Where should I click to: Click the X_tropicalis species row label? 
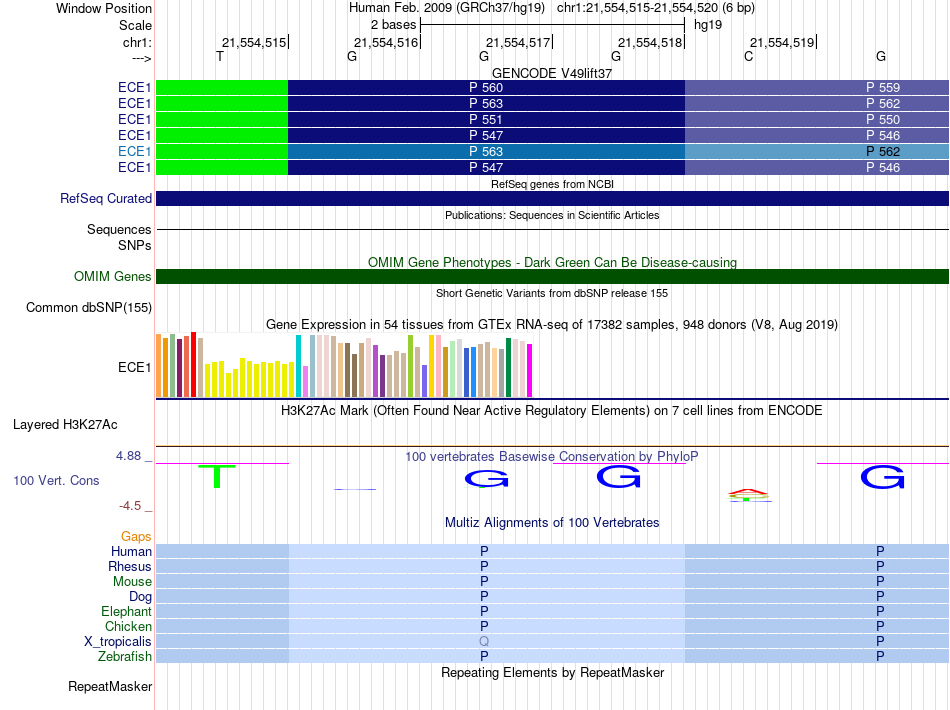(x=118, y=642)
